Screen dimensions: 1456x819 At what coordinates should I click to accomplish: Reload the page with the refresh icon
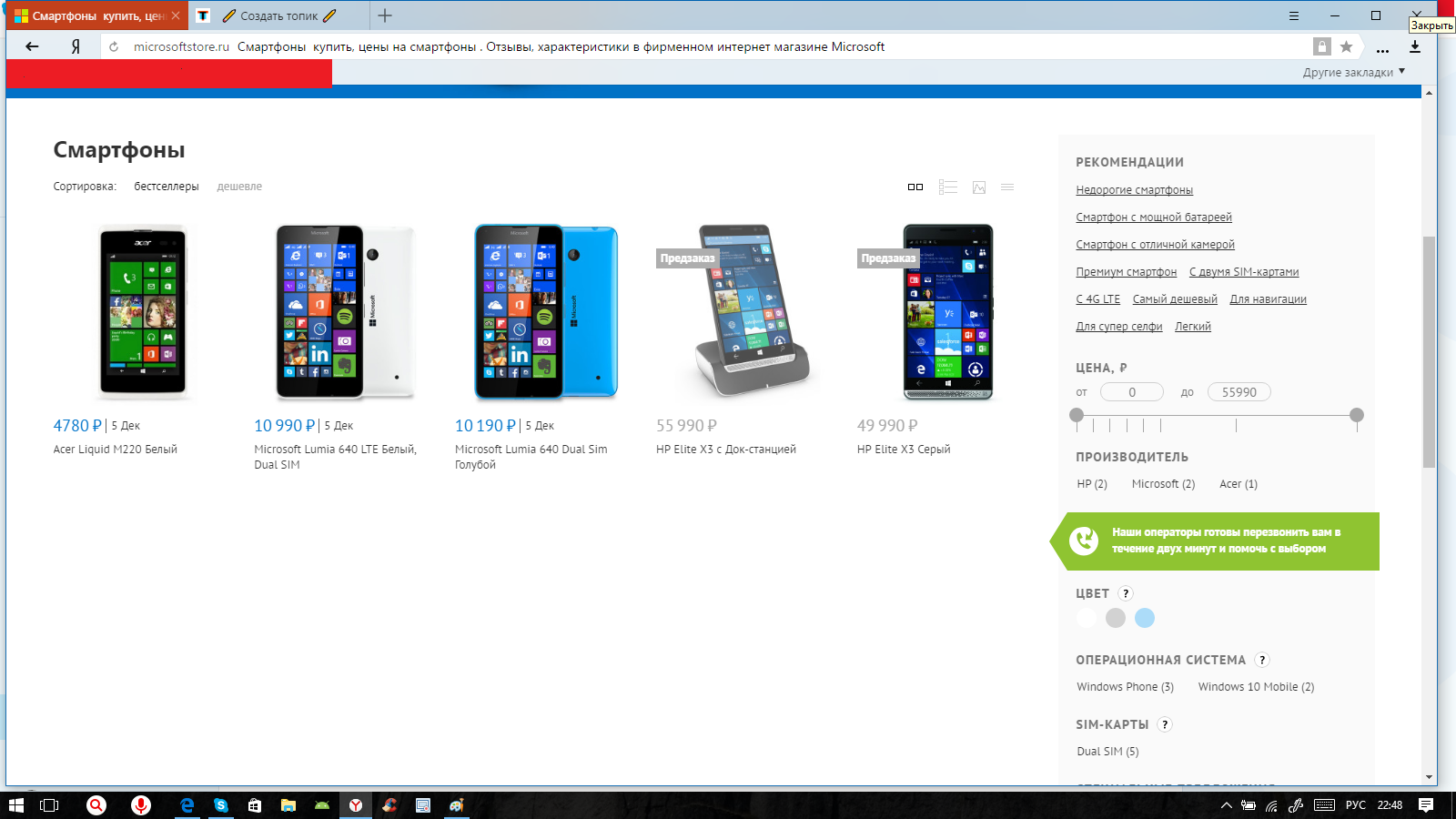(x=114, y=46)
